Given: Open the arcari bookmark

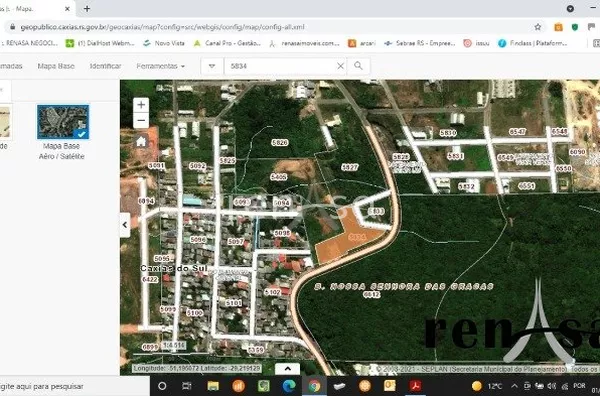Looking at the screenshot, I should coord(362,44).
